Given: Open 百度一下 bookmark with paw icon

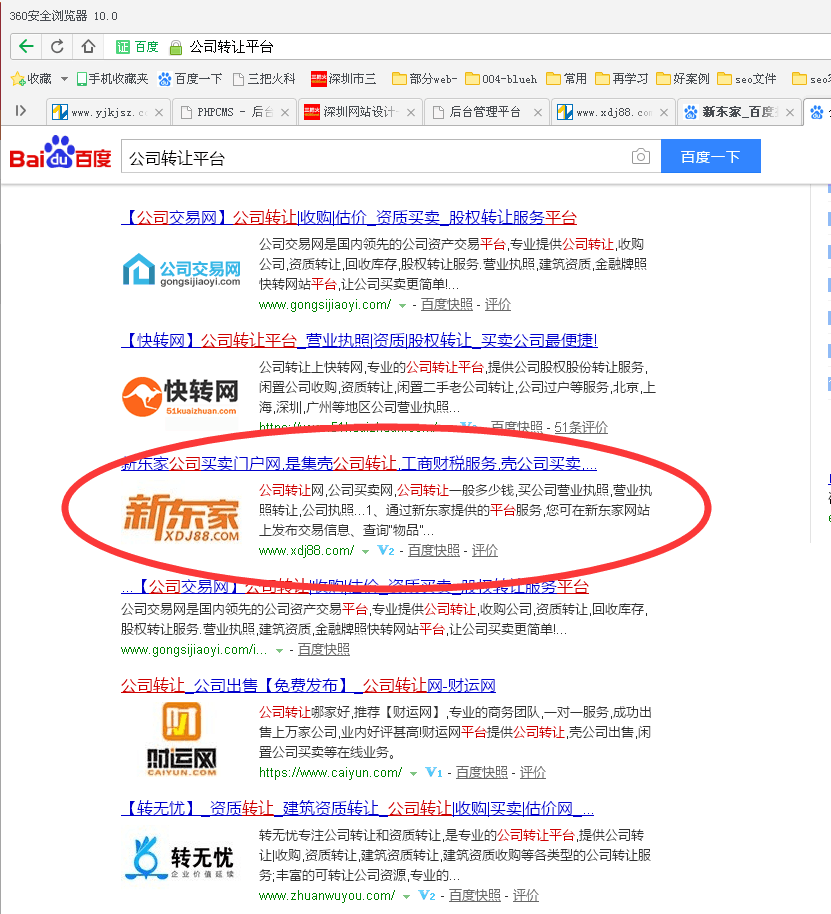Looking at the screenshot, I should pos(190,79).
